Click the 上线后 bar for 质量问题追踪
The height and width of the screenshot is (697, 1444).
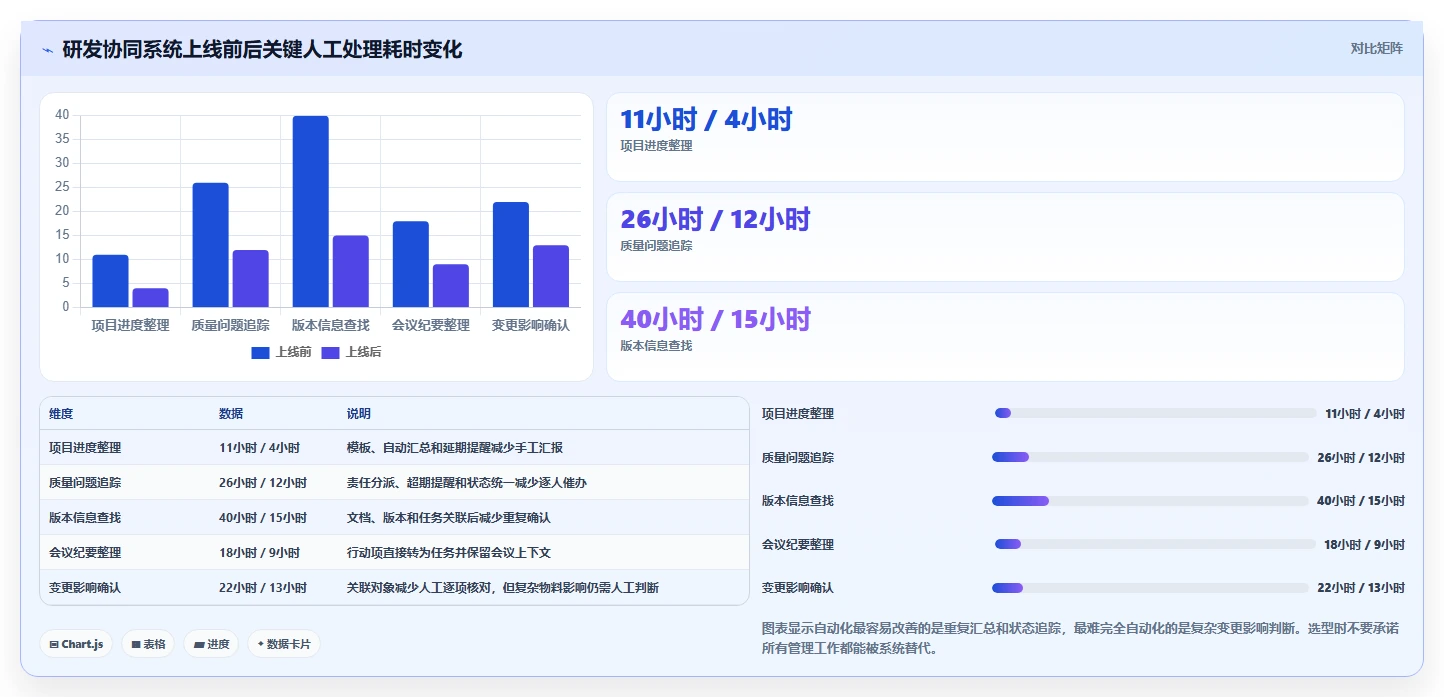pyautogui.click(x=250, y=278)
